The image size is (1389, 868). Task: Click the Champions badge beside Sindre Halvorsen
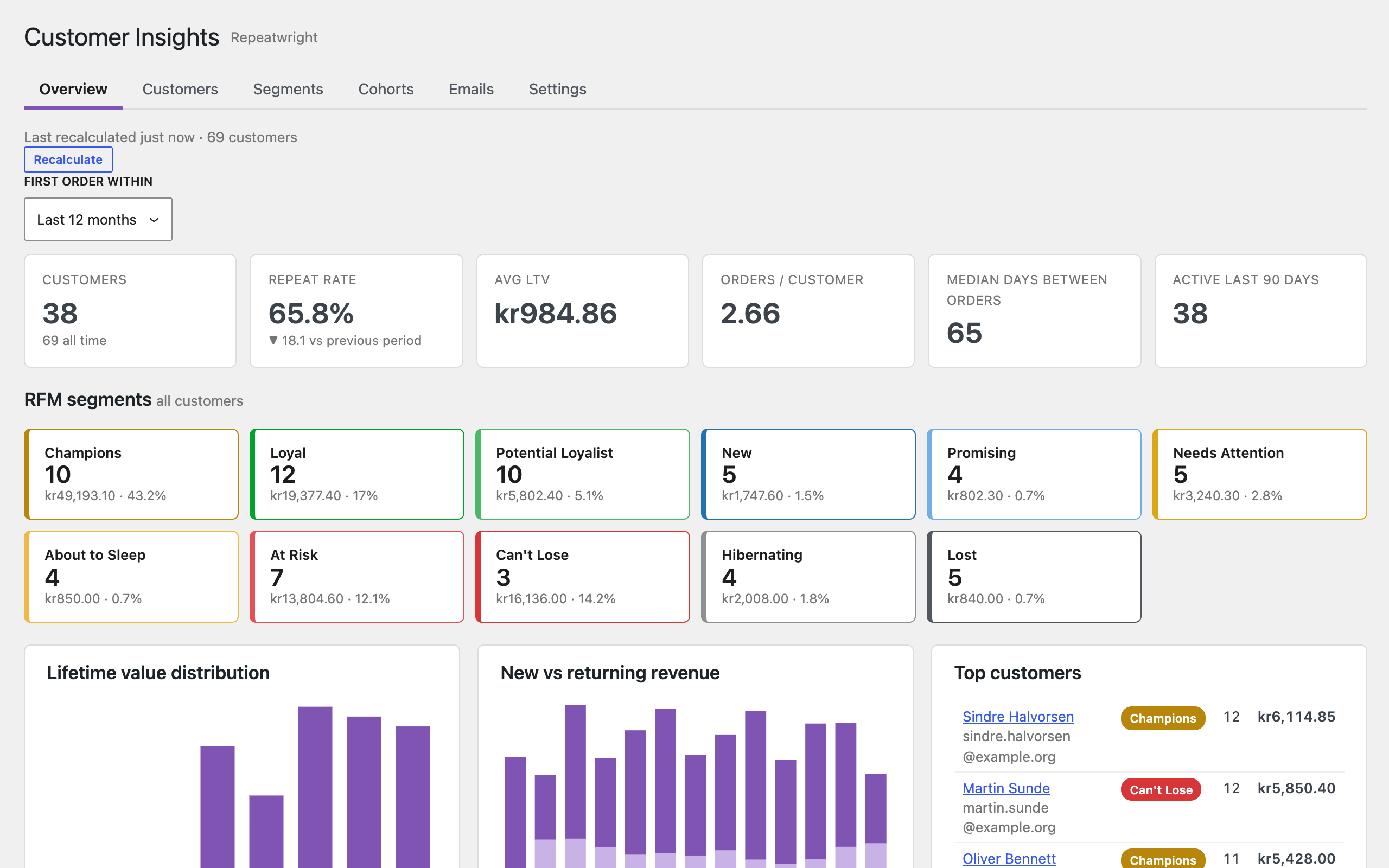click(1162, 718)
